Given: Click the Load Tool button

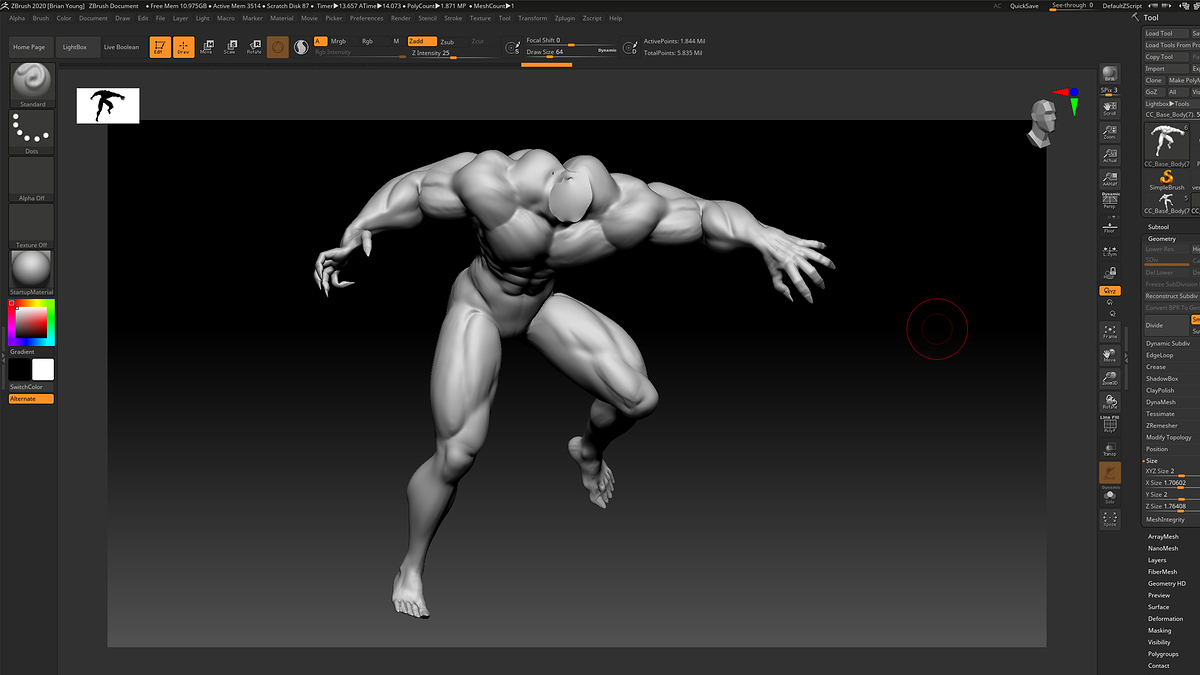Looking at the screenshot, I should [x=1165, y=33].
